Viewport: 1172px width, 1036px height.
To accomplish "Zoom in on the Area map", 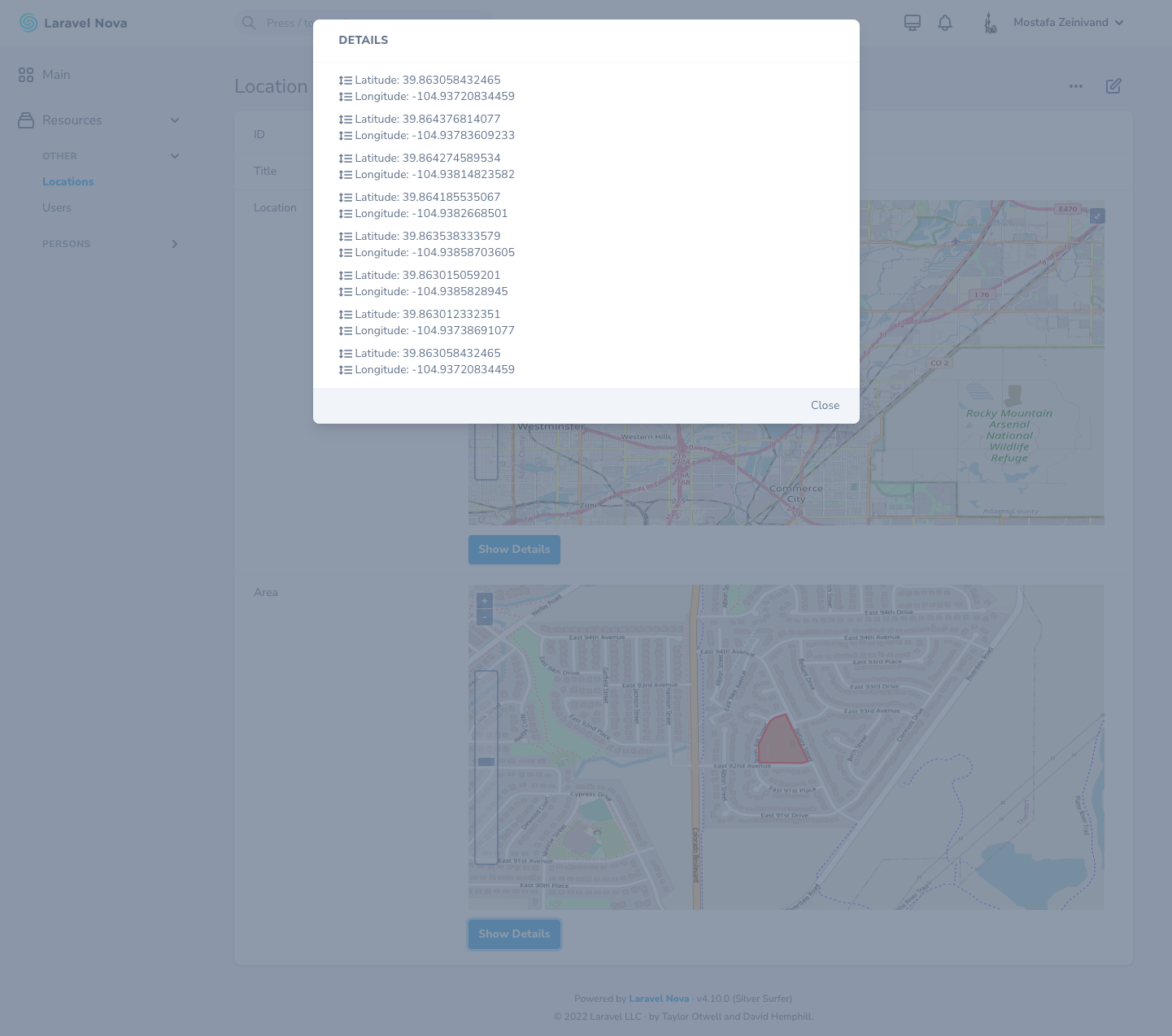I will (485, 601).
